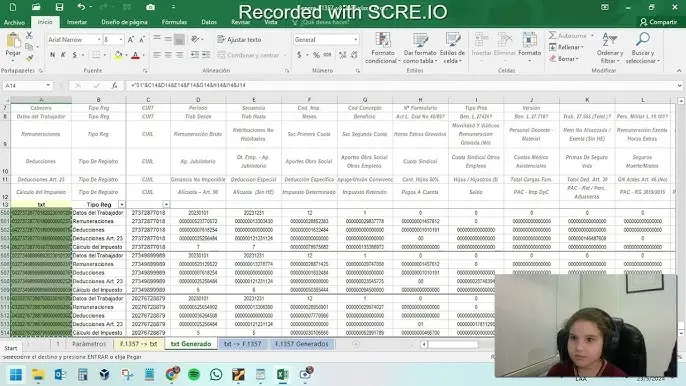This screenshot has height=386, width=686.
Task: Open Ordenar y filtrar menu
Action: tap(609, 48)
